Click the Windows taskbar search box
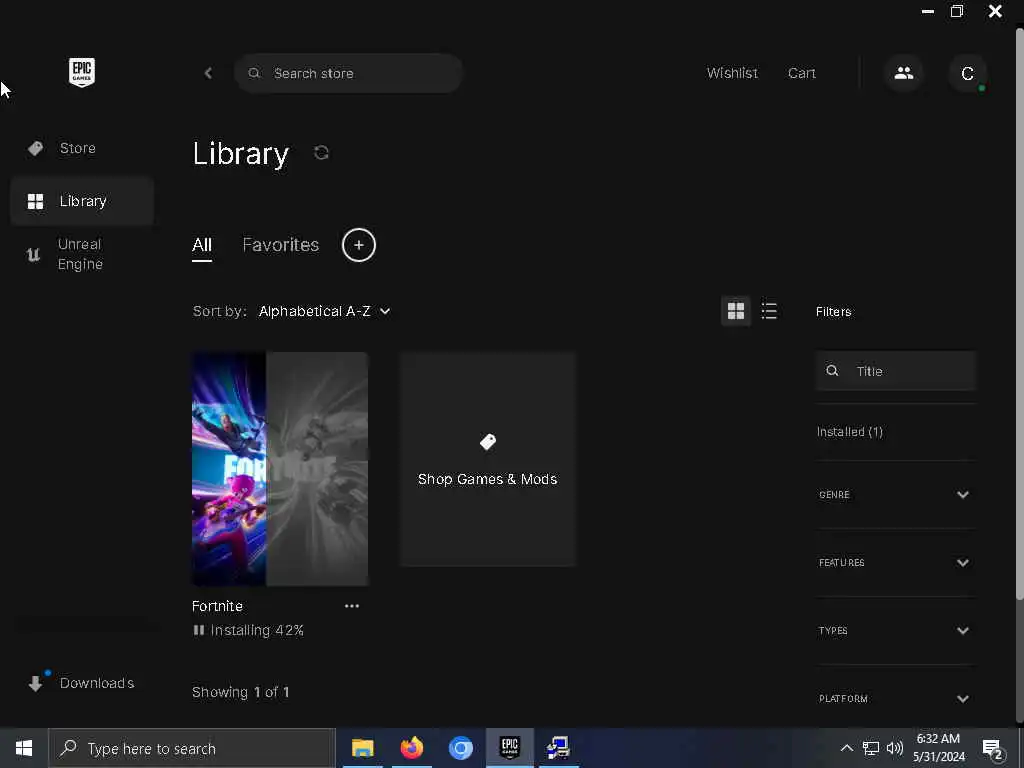 coord(192,748)
